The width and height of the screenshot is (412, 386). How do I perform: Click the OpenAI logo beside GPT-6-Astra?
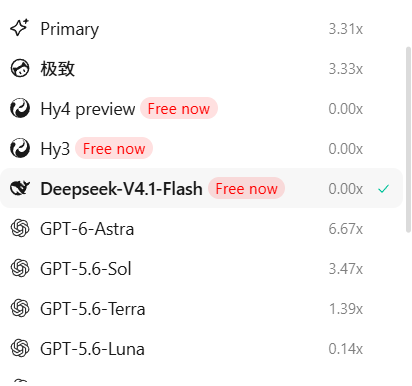click(x=20, y=228)
